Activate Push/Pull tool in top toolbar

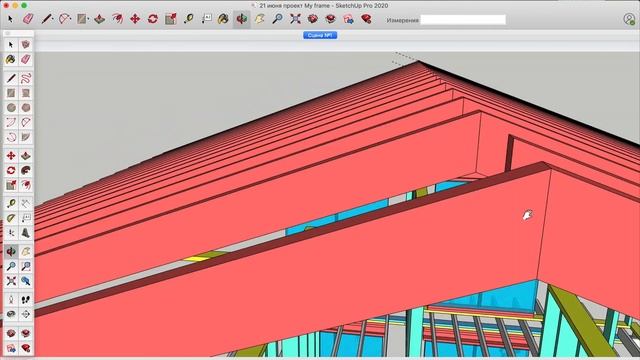point(100,19)
